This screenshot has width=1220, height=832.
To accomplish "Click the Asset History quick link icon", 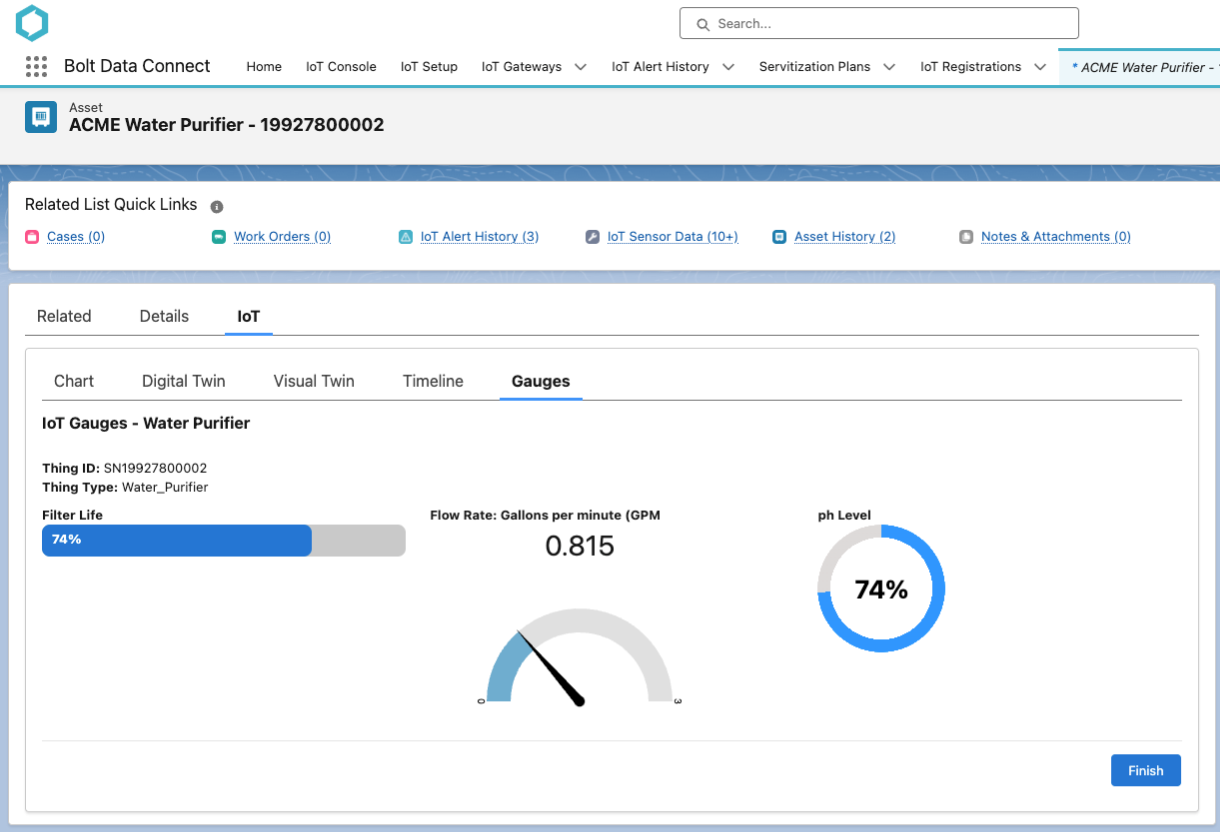I will pos(779,237).
